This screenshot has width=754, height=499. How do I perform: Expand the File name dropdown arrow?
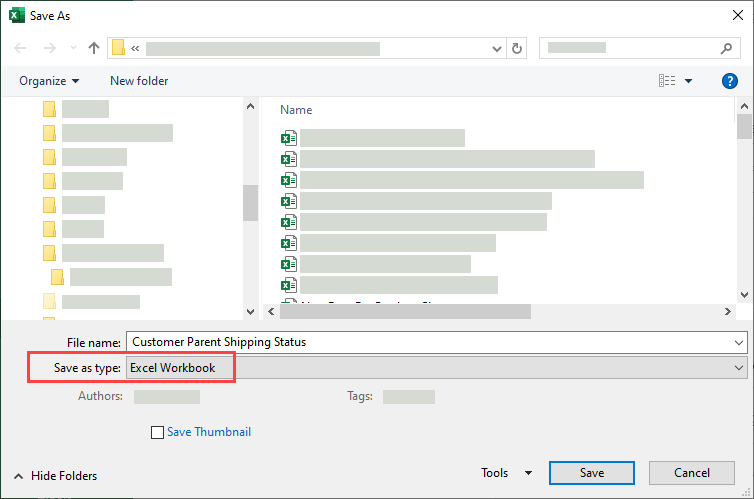(x=739, y=343)
